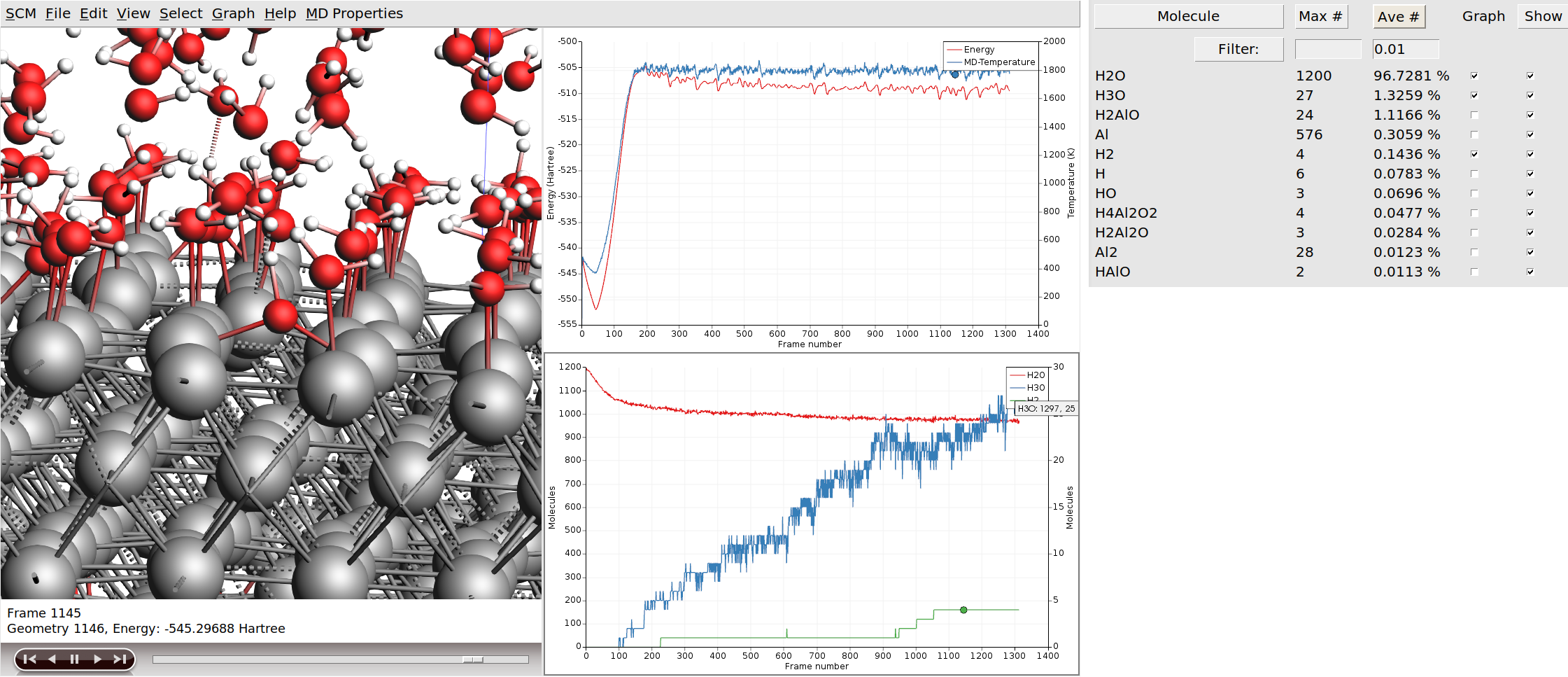This screenshot has height=677, width=1568.
Task: Click the frame position slider handle
Action: 473,659
